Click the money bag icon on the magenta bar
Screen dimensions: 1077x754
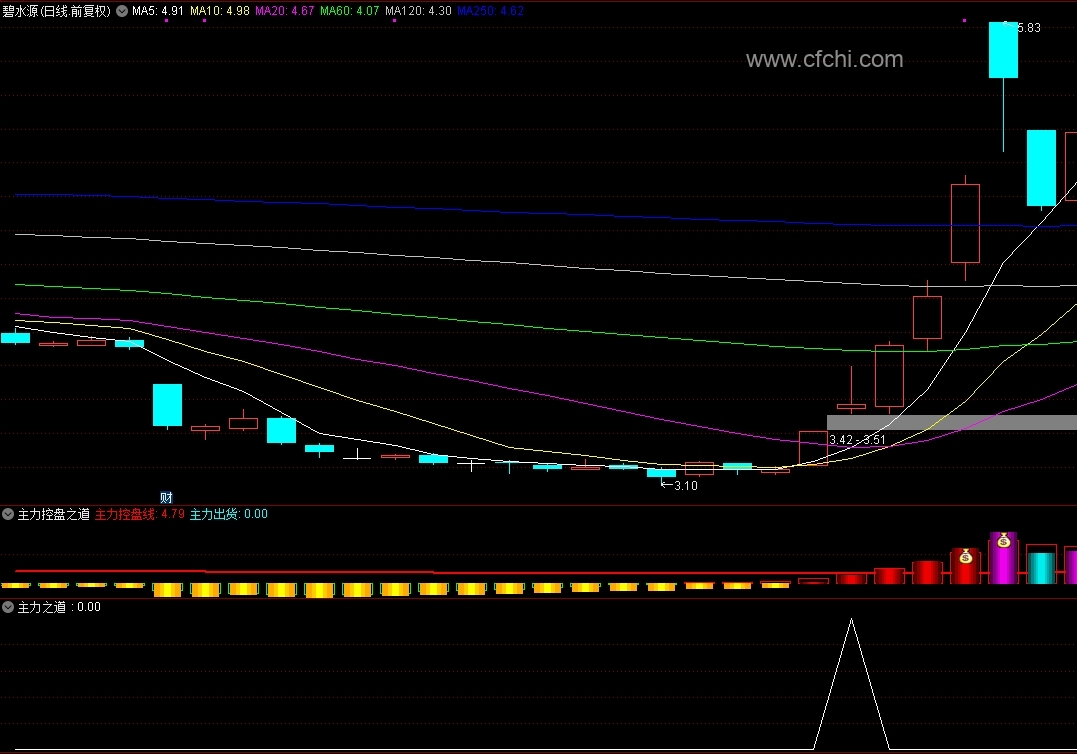[x=1004, y=540]
